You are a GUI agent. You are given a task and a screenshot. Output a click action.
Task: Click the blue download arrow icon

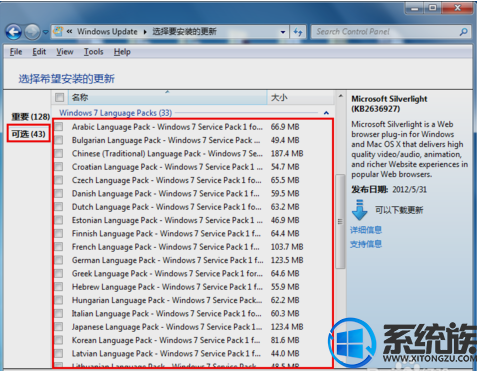pyautogui.click(x=359, y=210)
